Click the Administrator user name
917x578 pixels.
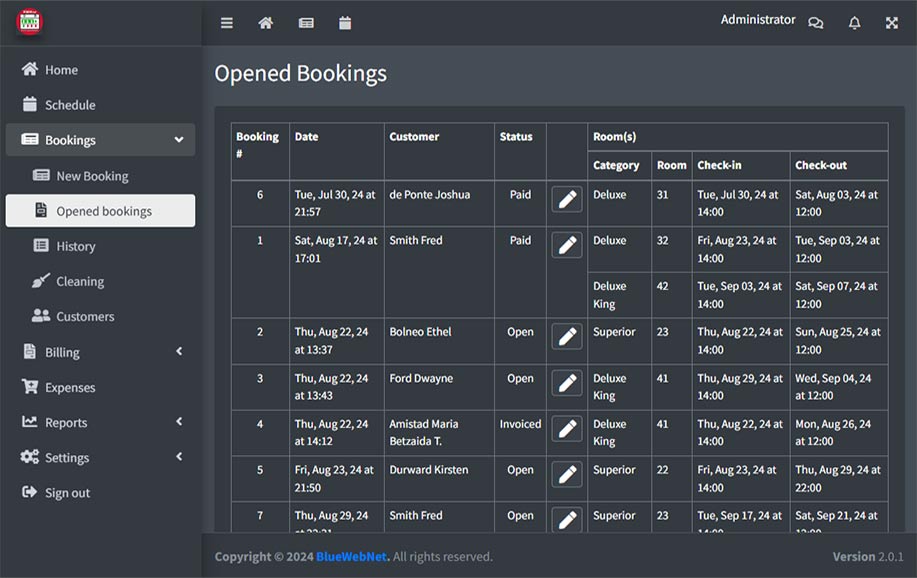(757, 20)
